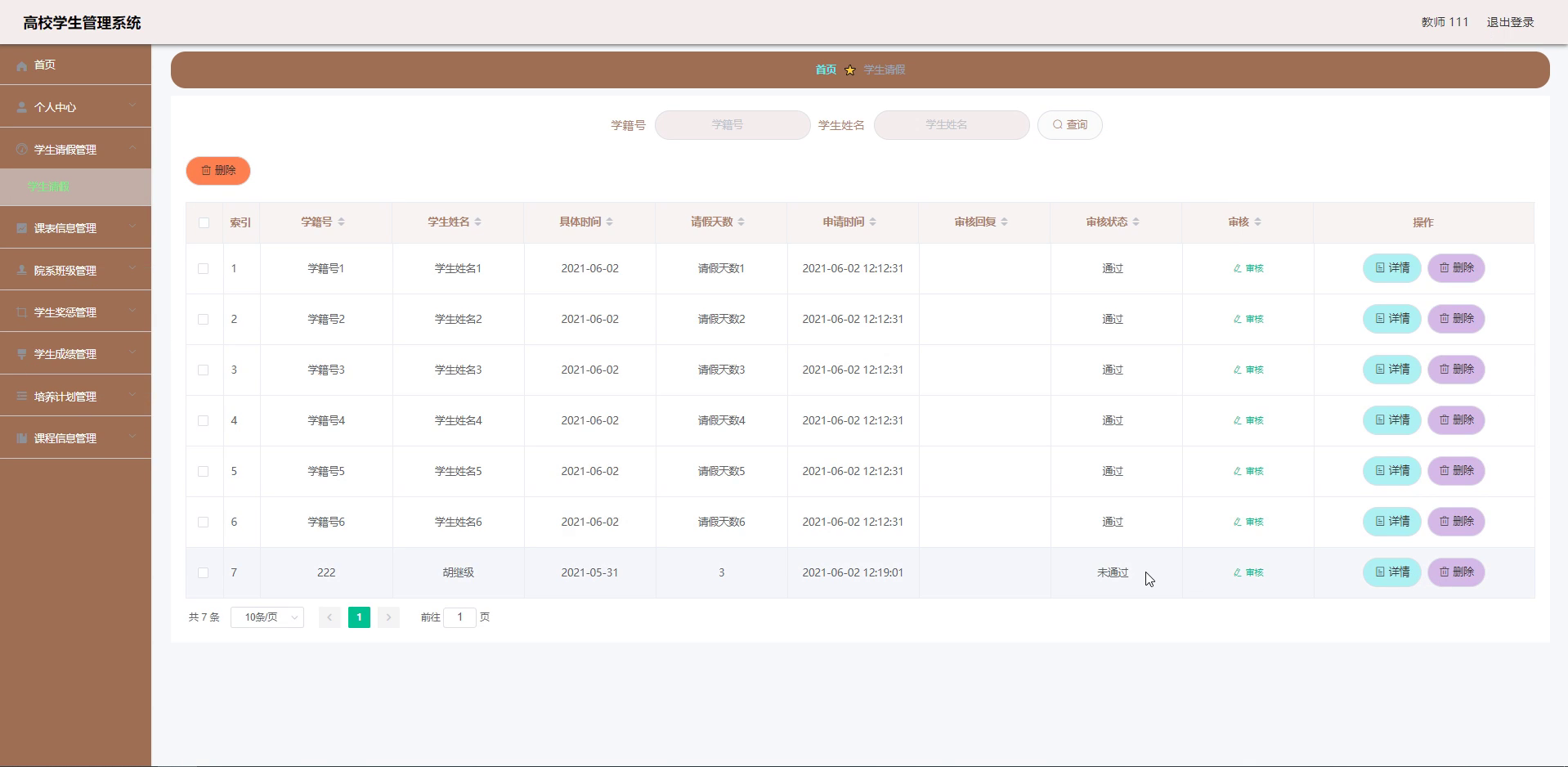
Task: Click the 学生姓名 search input field
Action: pyautogui.click(x=952, y=125)
